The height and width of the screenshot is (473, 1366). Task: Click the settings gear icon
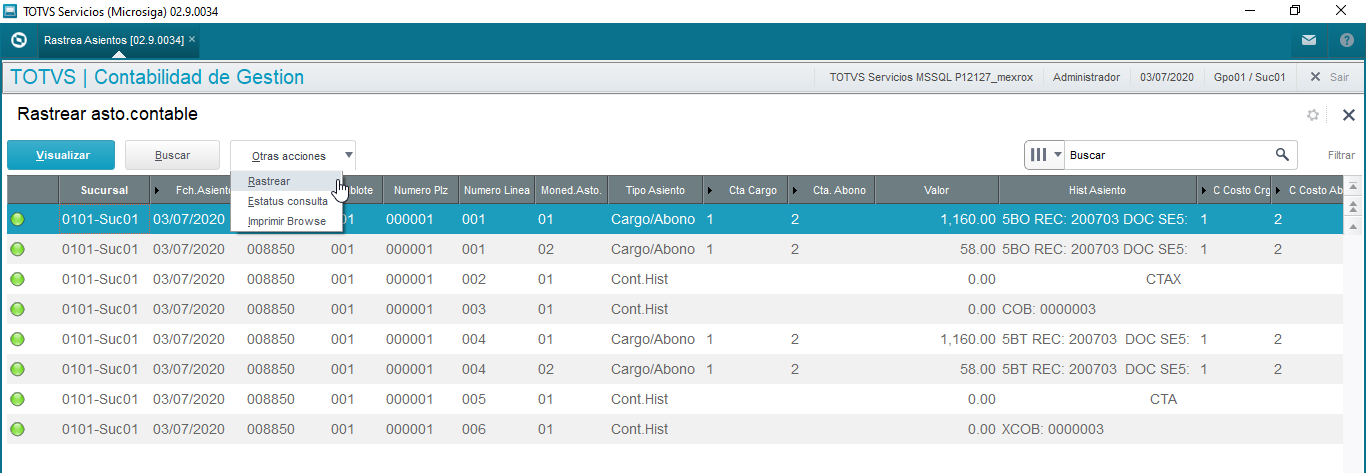1313,115
